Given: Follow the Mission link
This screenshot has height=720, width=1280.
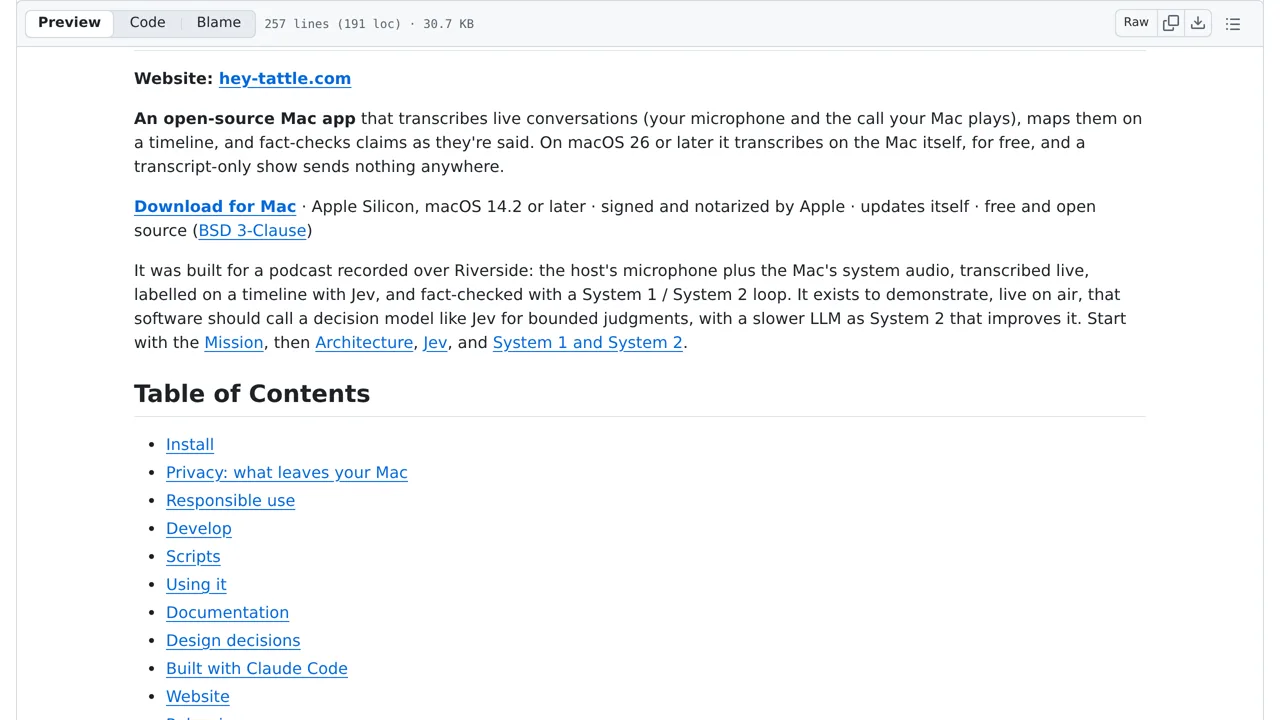Looking at the screenshot, I should coord(233,342).
